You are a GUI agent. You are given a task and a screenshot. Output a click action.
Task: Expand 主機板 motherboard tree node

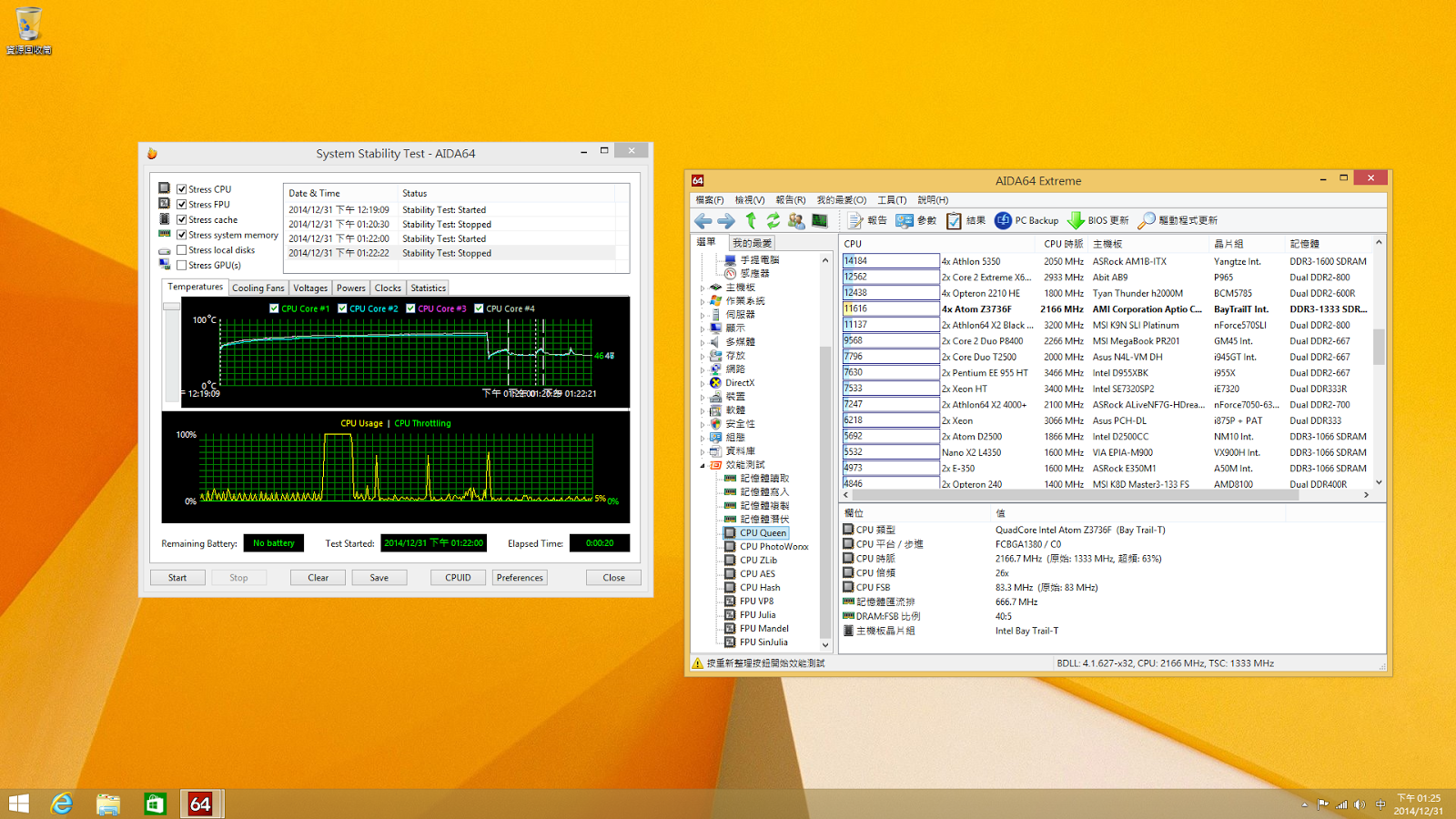point(703,288)
